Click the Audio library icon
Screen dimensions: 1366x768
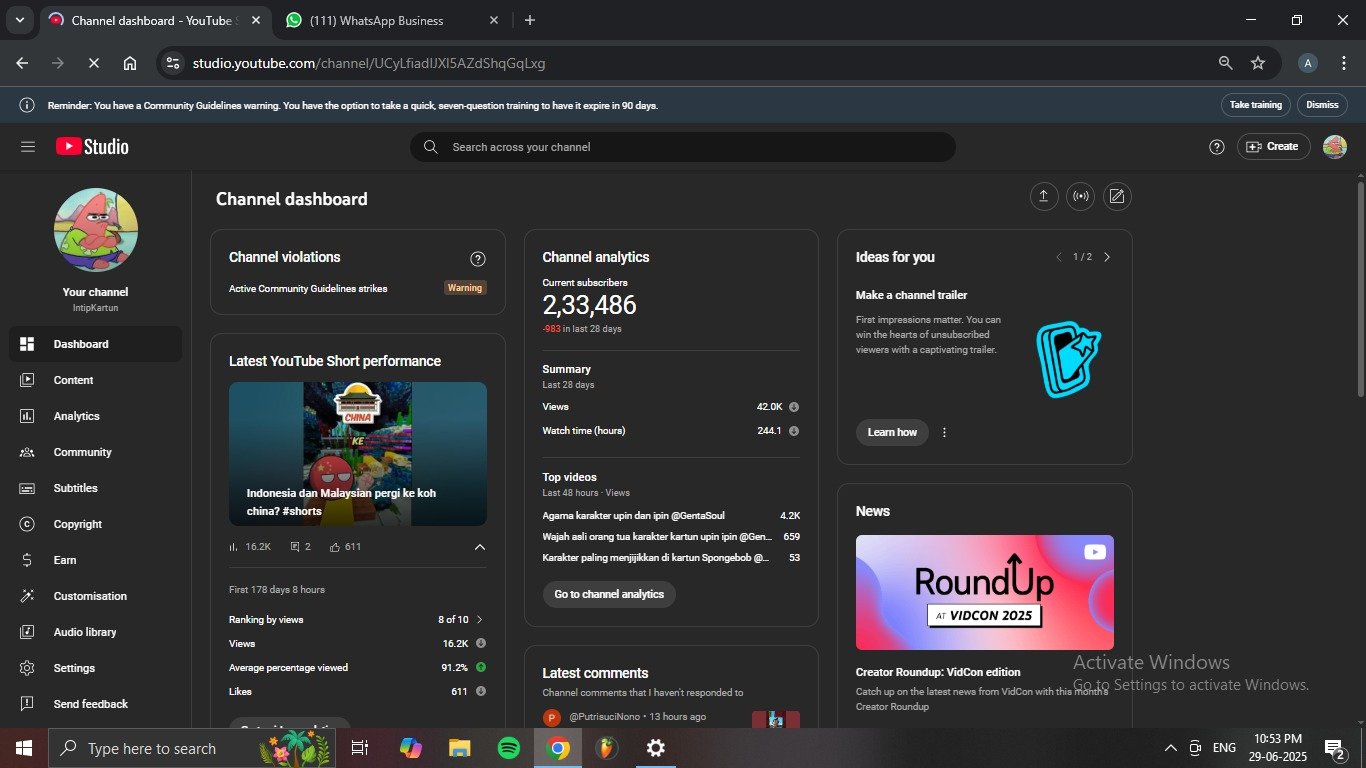[28, 632]
